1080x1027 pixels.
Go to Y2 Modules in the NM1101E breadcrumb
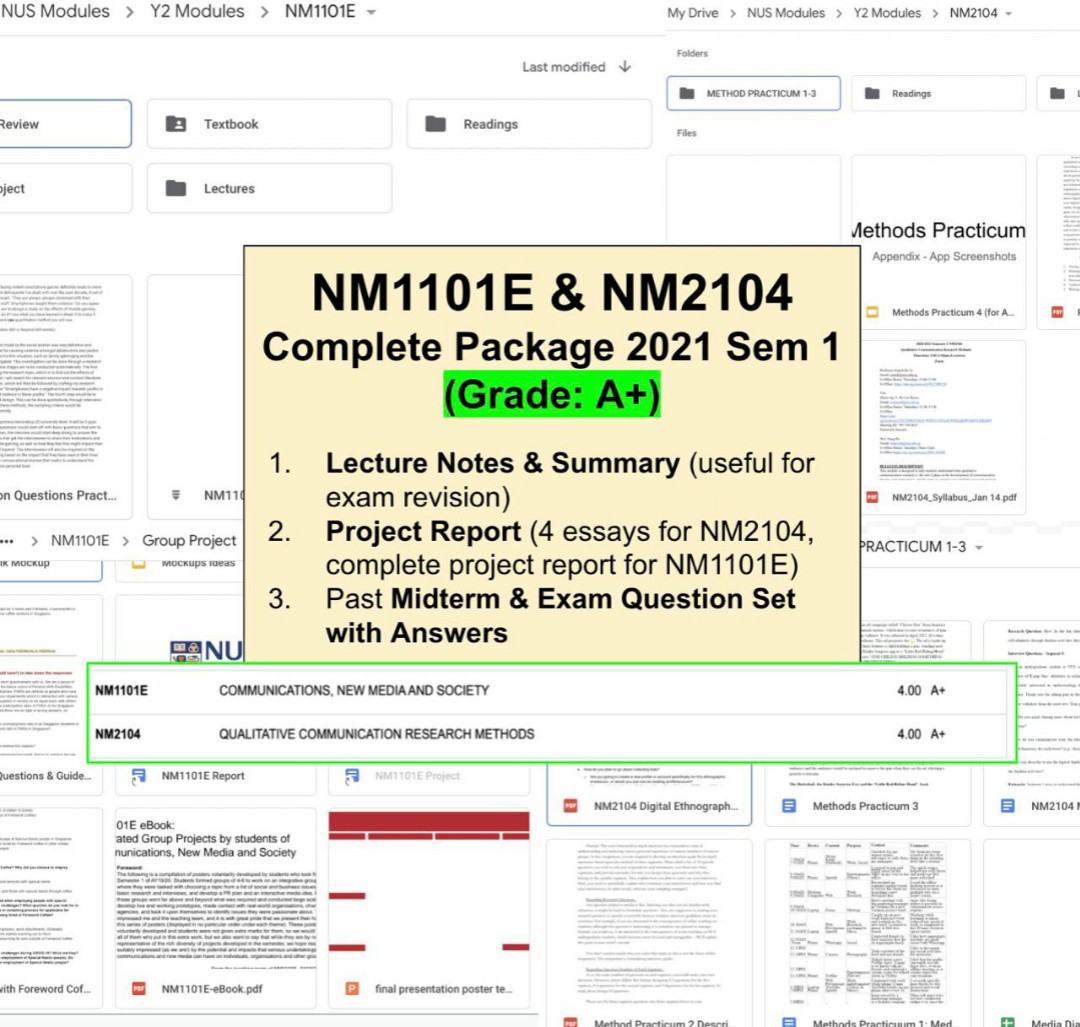197,12
